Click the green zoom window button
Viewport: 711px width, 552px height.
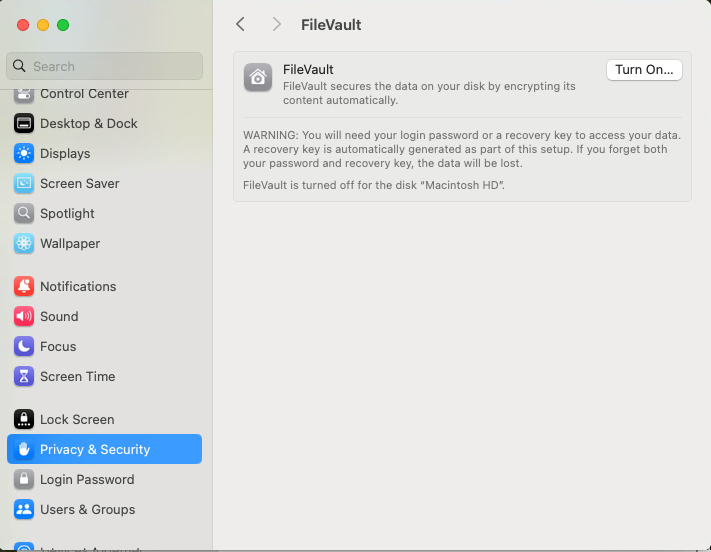[x=63, y=25]
